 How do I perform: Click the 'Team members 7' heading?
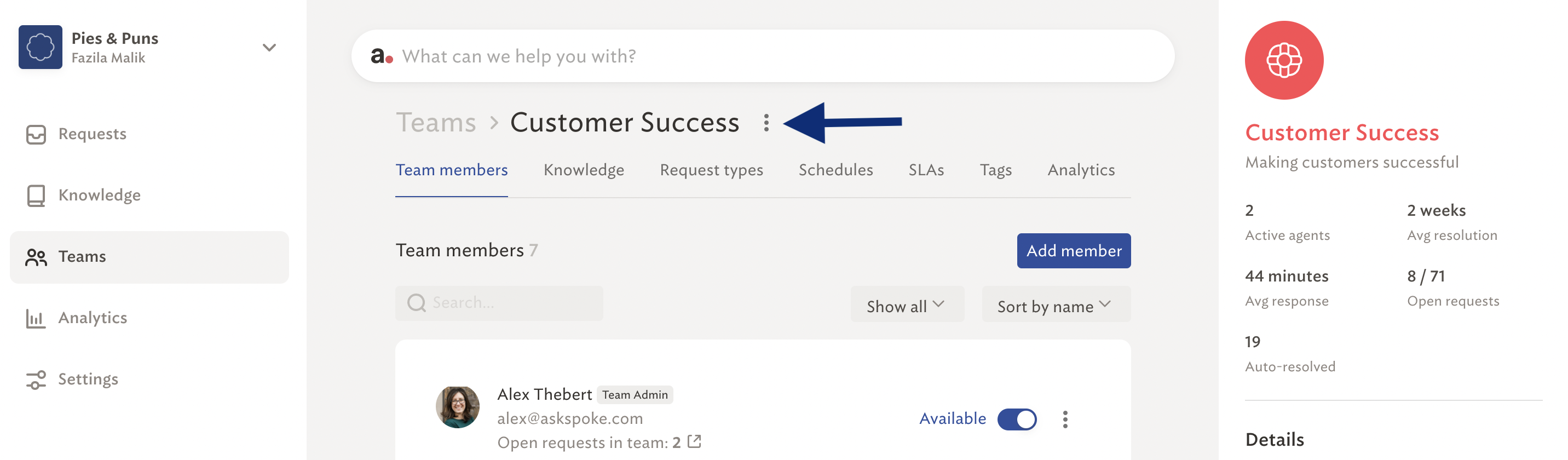click(x=466, y=250)
